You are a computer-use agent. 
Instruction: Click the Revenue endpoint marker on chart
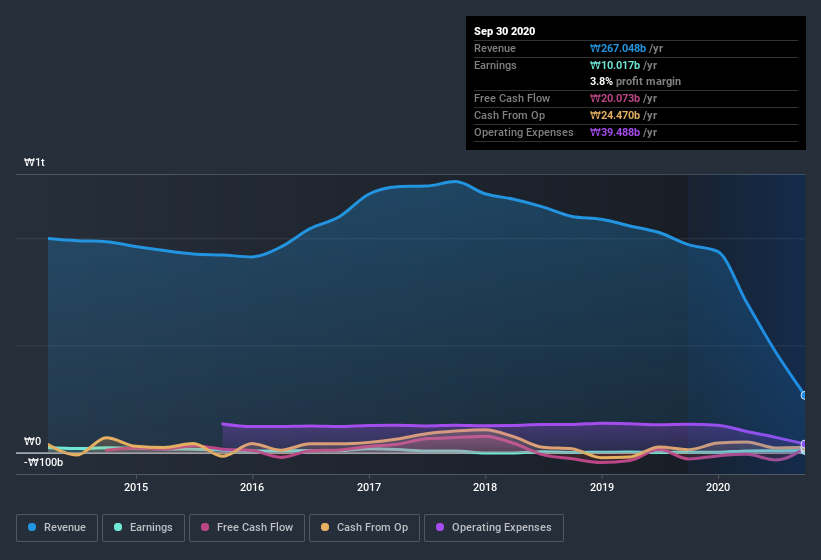[x=804, y=395]
